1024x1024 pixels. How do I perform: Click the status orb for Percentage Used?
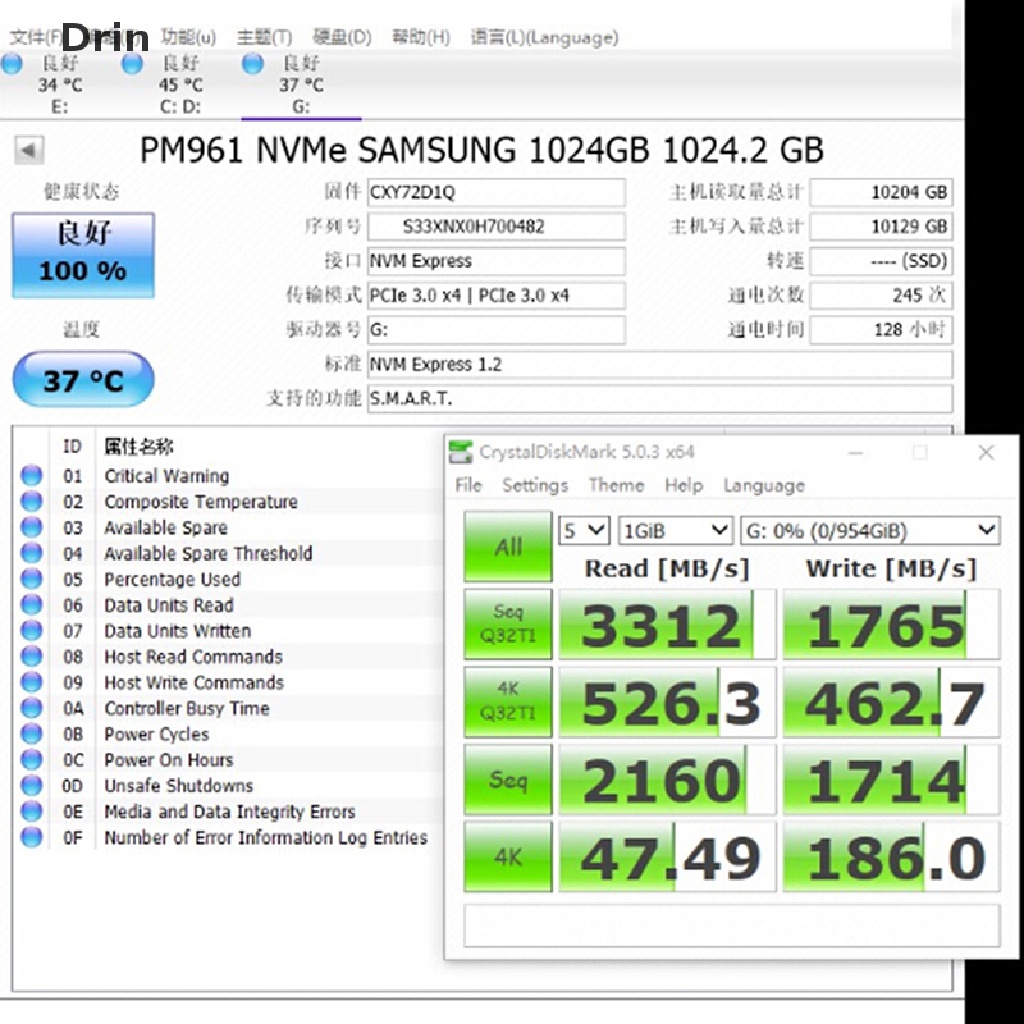coord(31,579)
